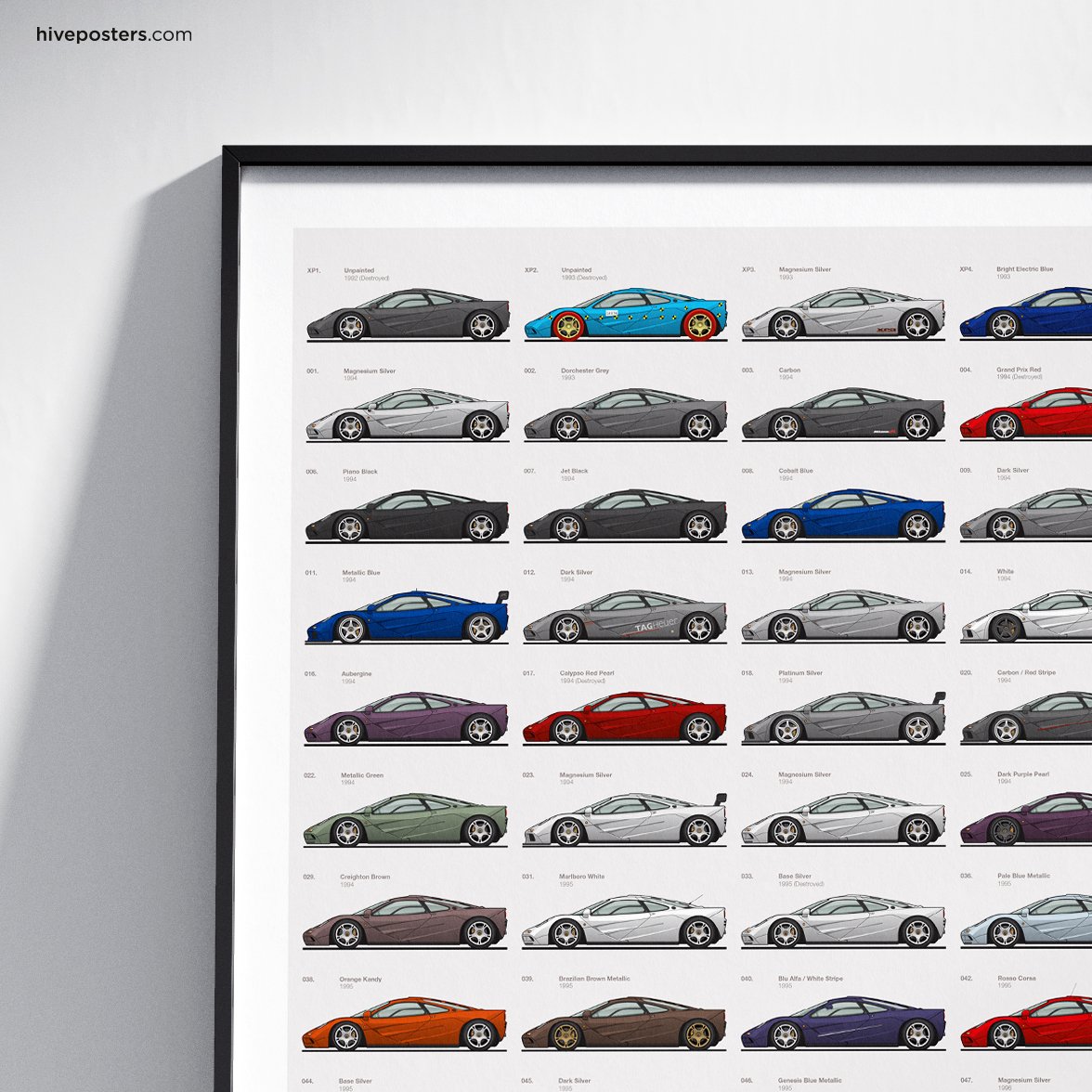Select the 018 Platinum Silver car with rear wing
The height and width of the screenshot is (1092, 1092).
[844, 718]
